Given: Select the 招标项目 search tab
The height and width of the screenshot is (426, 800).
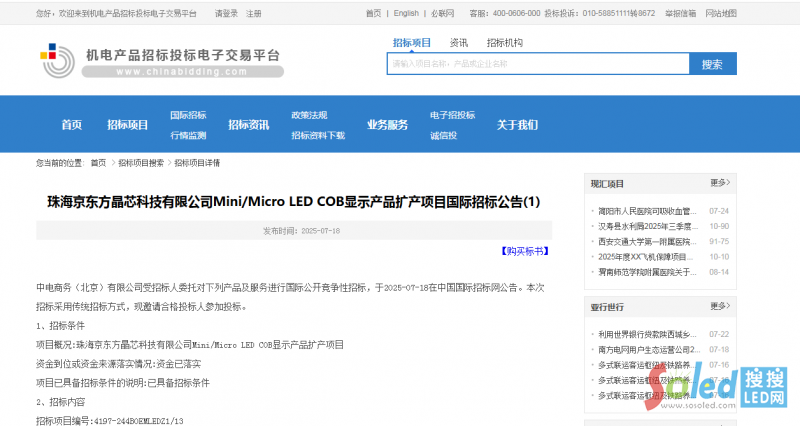Looking at the screenshot, I should (412, 43).
